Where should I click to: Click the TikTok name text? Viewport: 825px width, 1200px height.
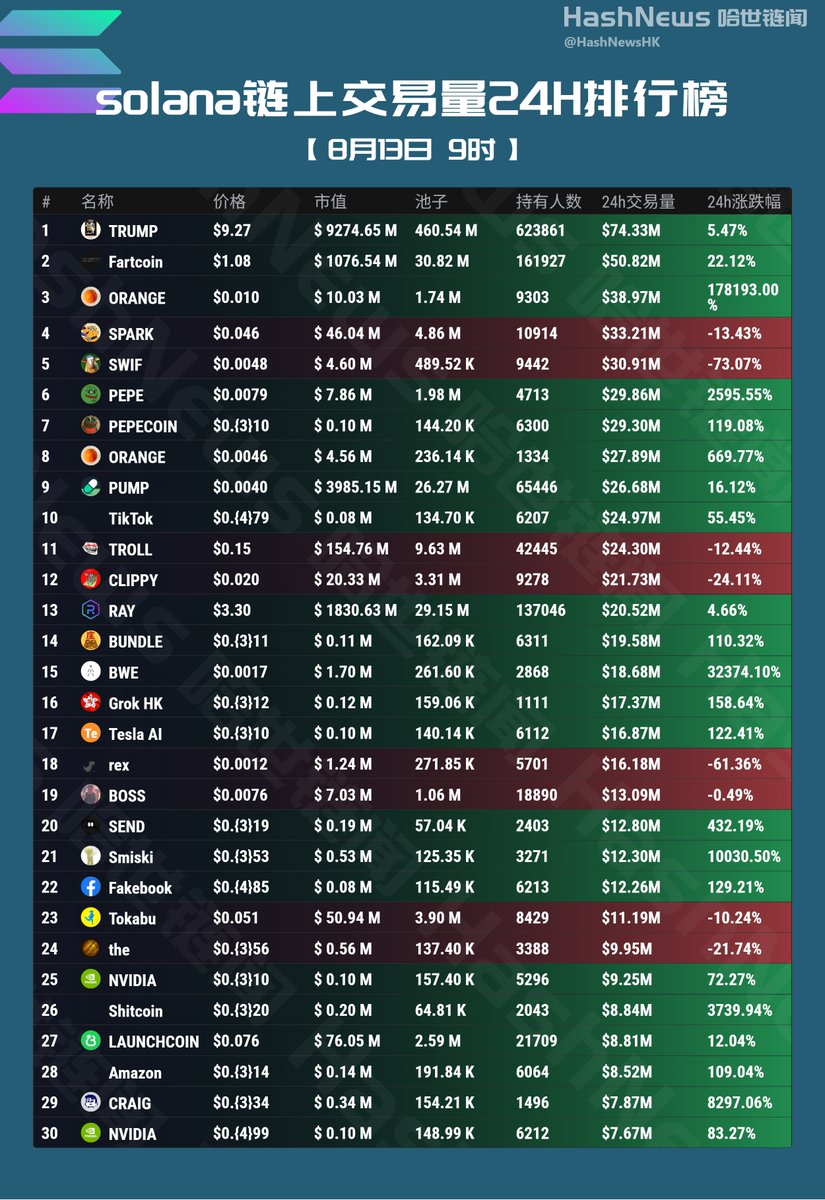click(131, 519)
